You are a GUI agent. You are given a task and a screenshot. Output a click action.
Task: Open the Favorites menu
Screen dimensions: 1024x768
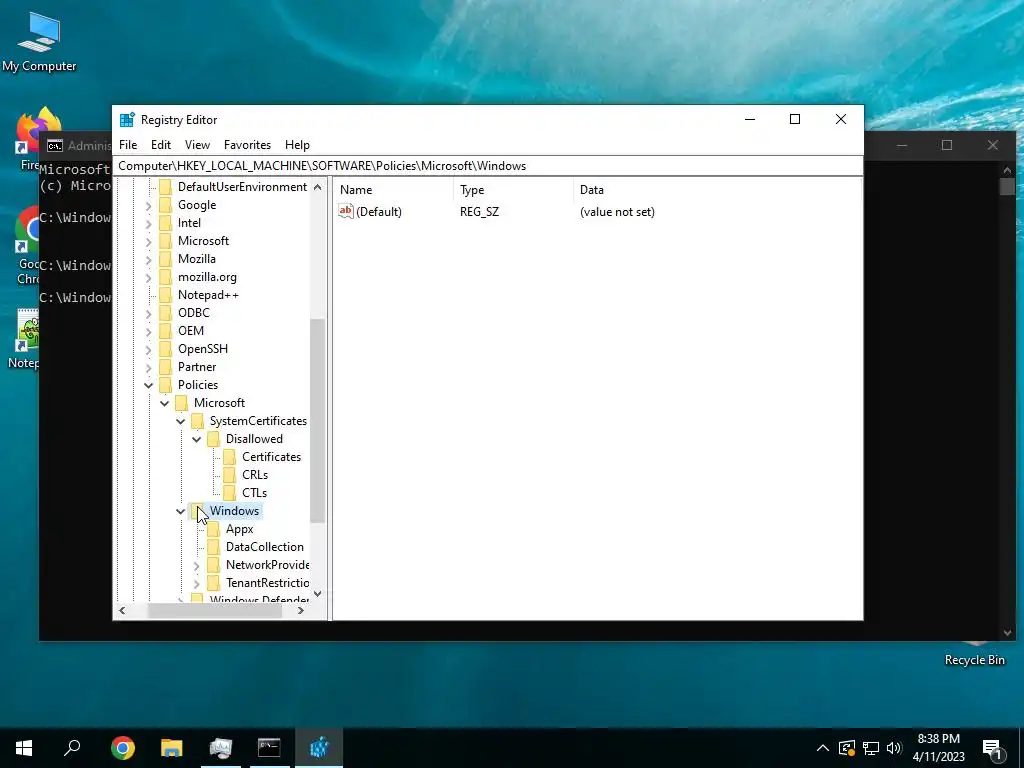click(247, 145)
